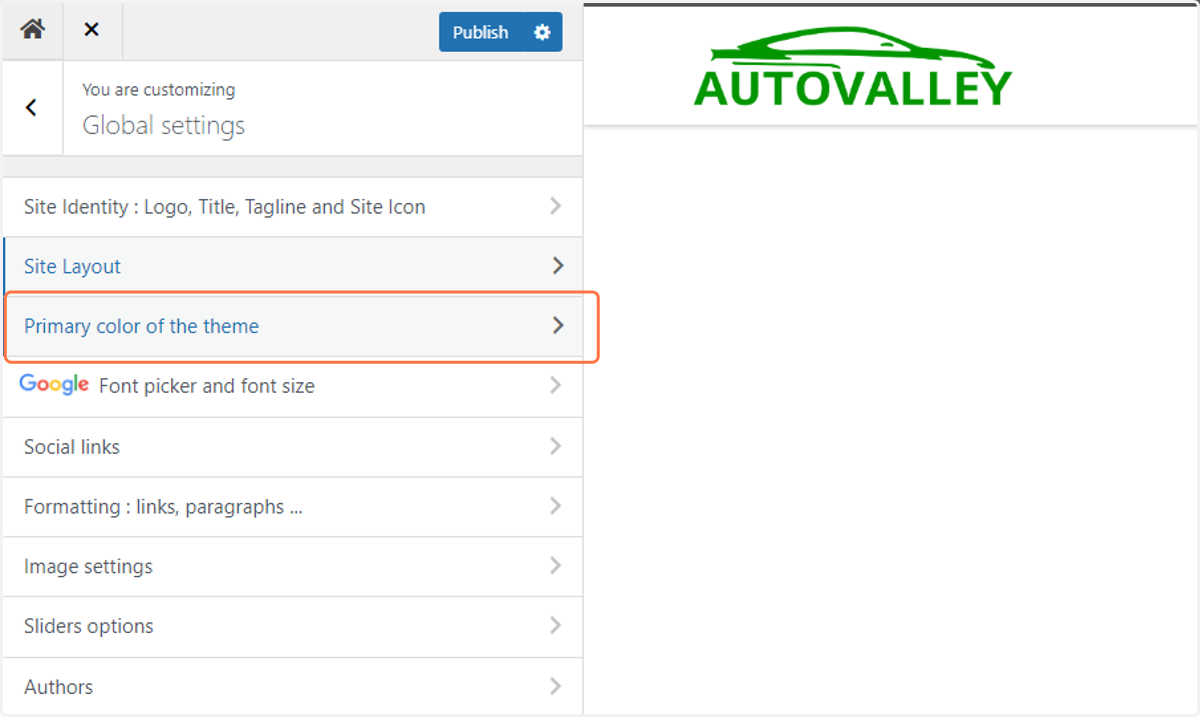1200x717 pixels.
Task: Expand chevron on the Social links row
Action: (x=556, y=446)
